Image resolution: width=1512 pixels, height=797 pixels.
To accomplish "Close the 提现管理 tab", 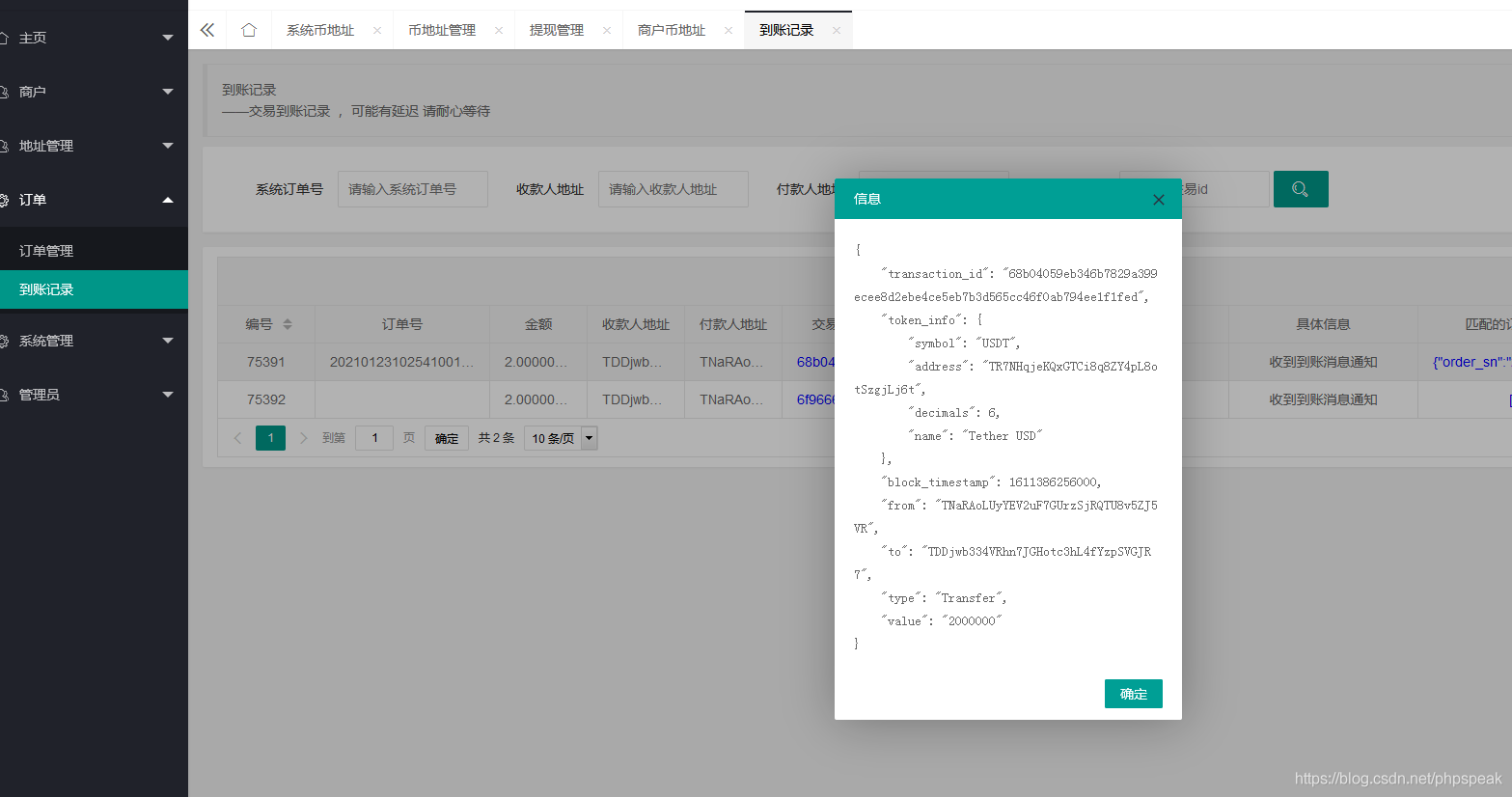I will (x=607, y=31).
